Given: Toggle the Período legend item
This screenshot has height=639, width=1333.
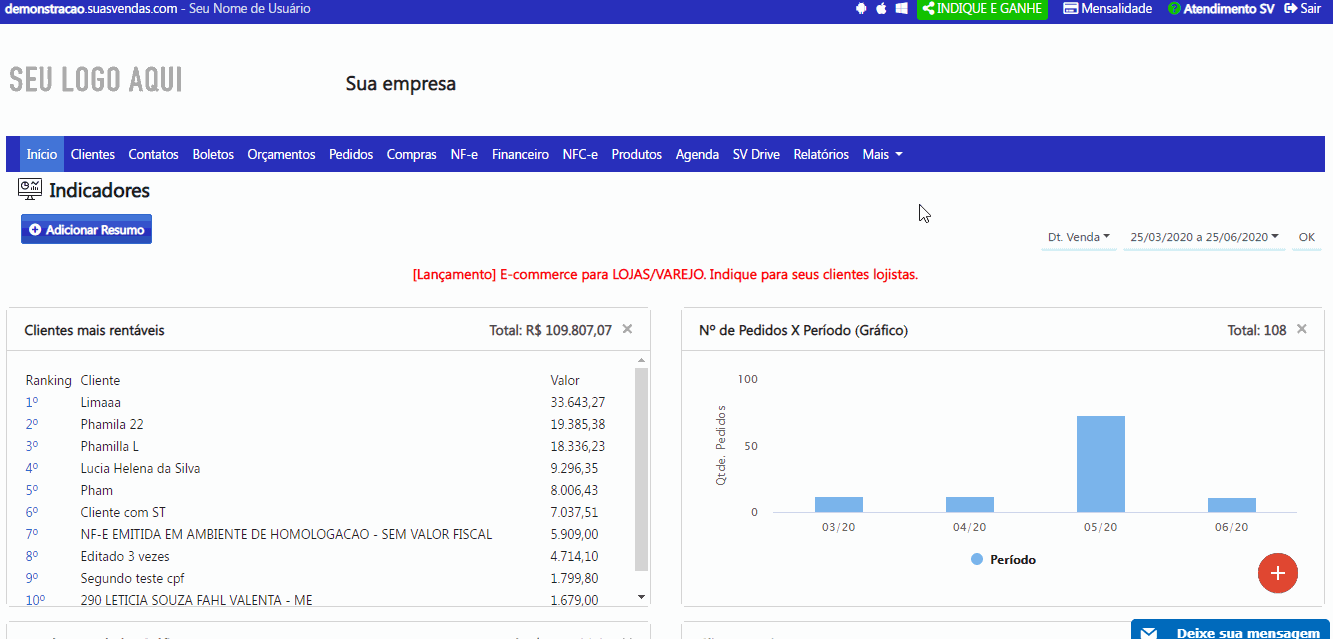Looking at the screenshot, I should click(1003, 560).
